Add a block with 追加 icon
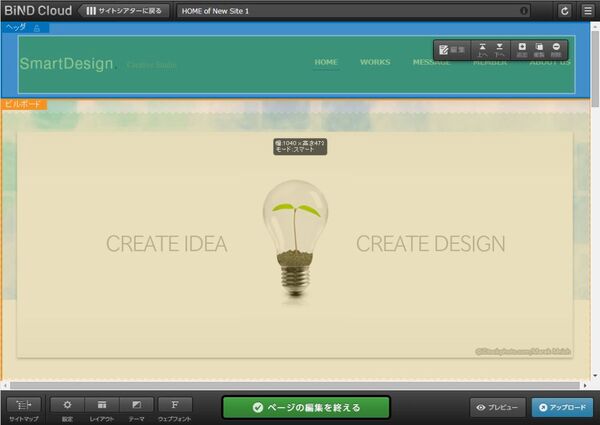 [521, 49]
